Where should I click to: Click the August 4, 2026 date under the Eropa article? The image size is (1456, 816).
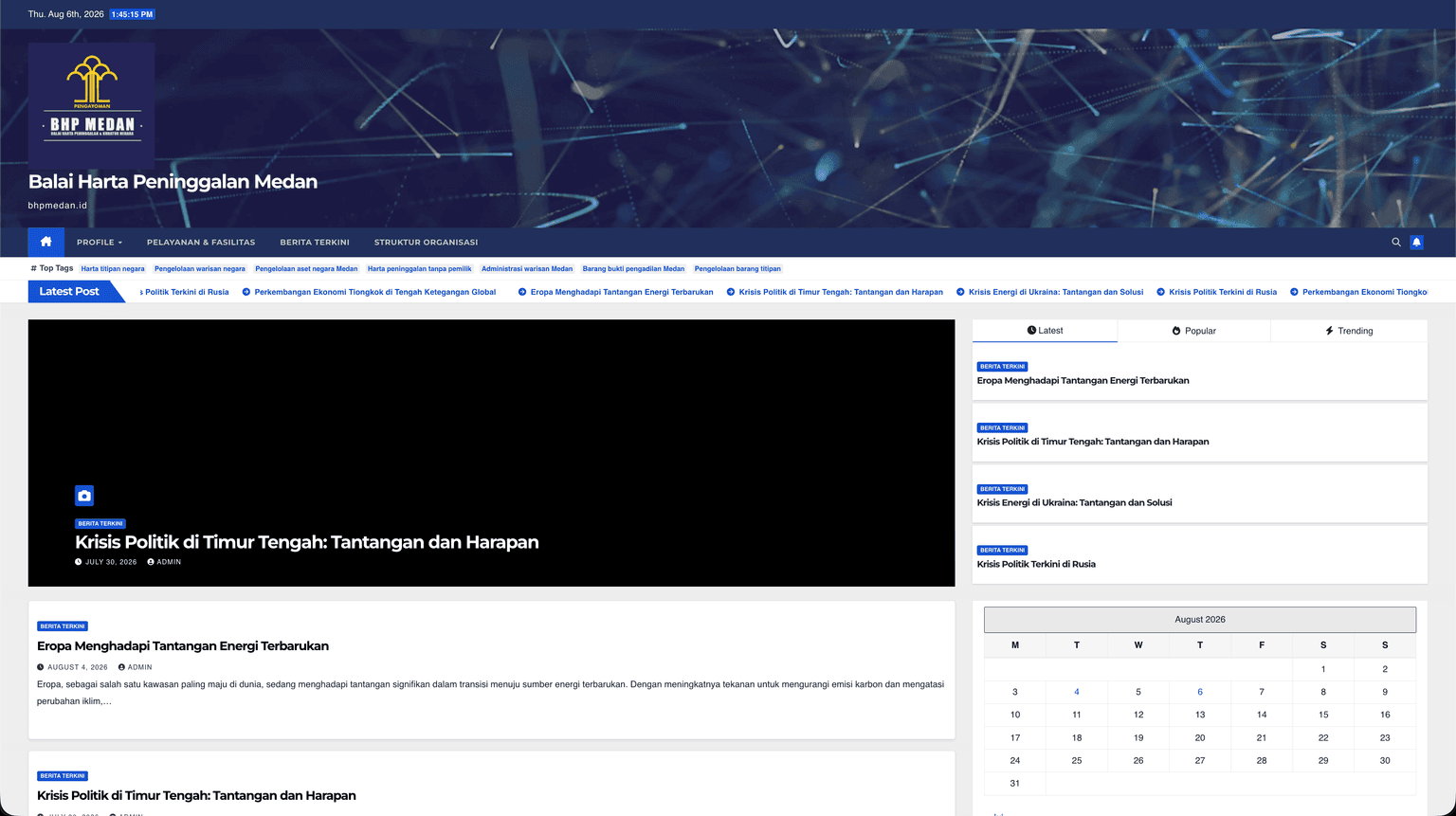[78, 667]
